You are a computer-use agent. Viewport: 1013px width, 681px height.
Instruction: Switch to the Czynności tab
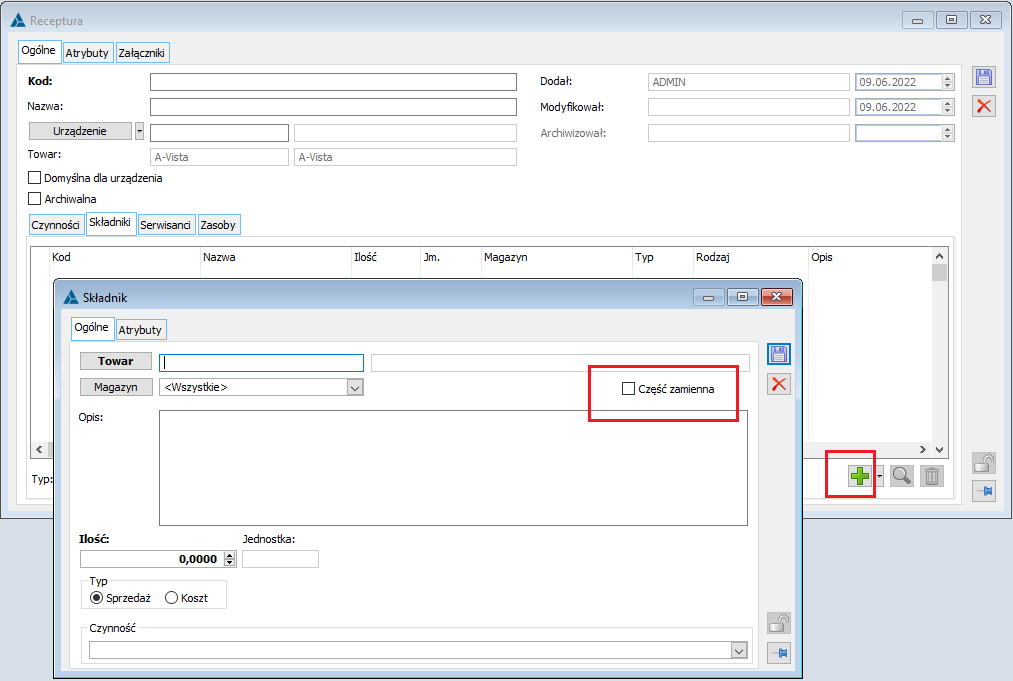point(56,225)
